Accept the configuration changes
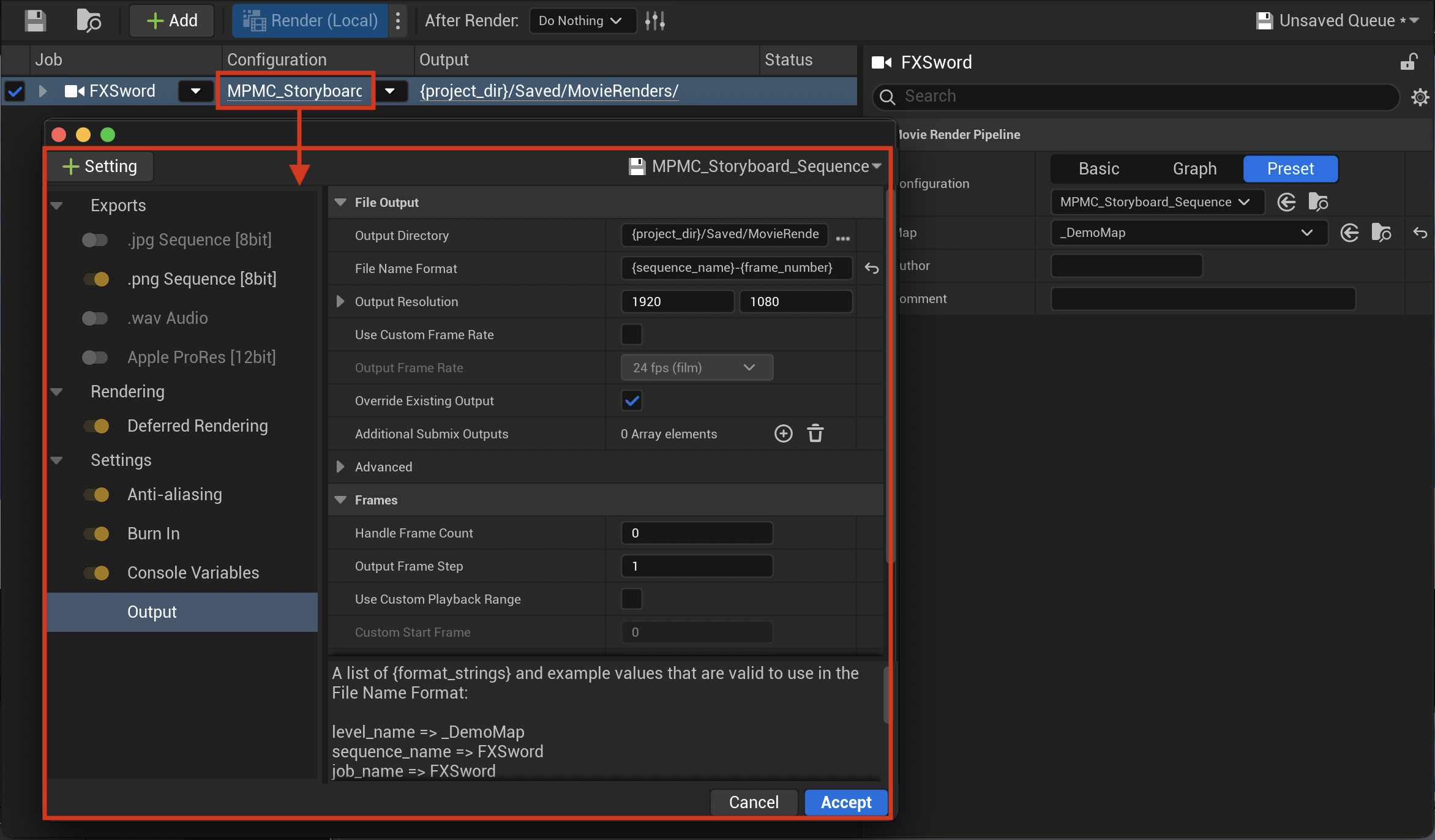Viewport: 1435px width, 840px height. 846,802
